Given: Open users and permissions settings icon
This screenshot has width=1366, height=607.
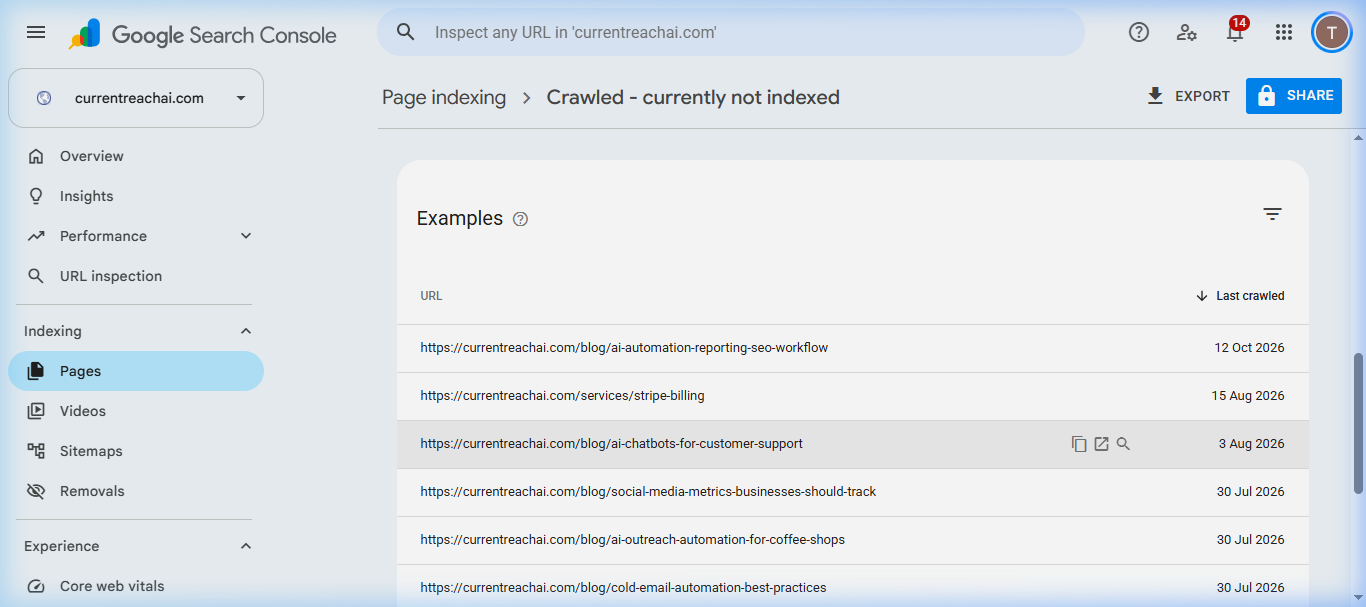Looking at the screenshot, I should (1187, 32).
